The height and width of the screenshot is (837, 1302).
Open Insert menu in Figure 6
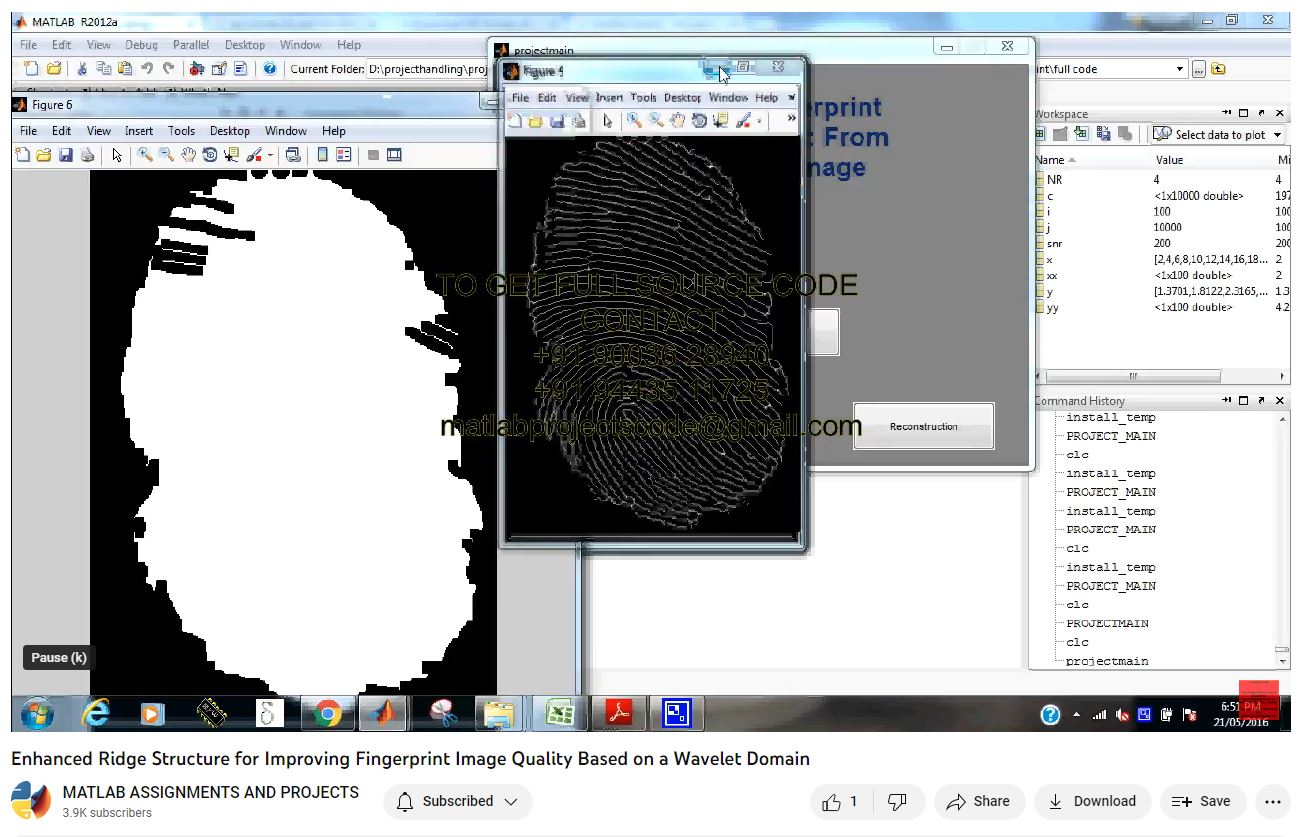click(x=139, y=131)
